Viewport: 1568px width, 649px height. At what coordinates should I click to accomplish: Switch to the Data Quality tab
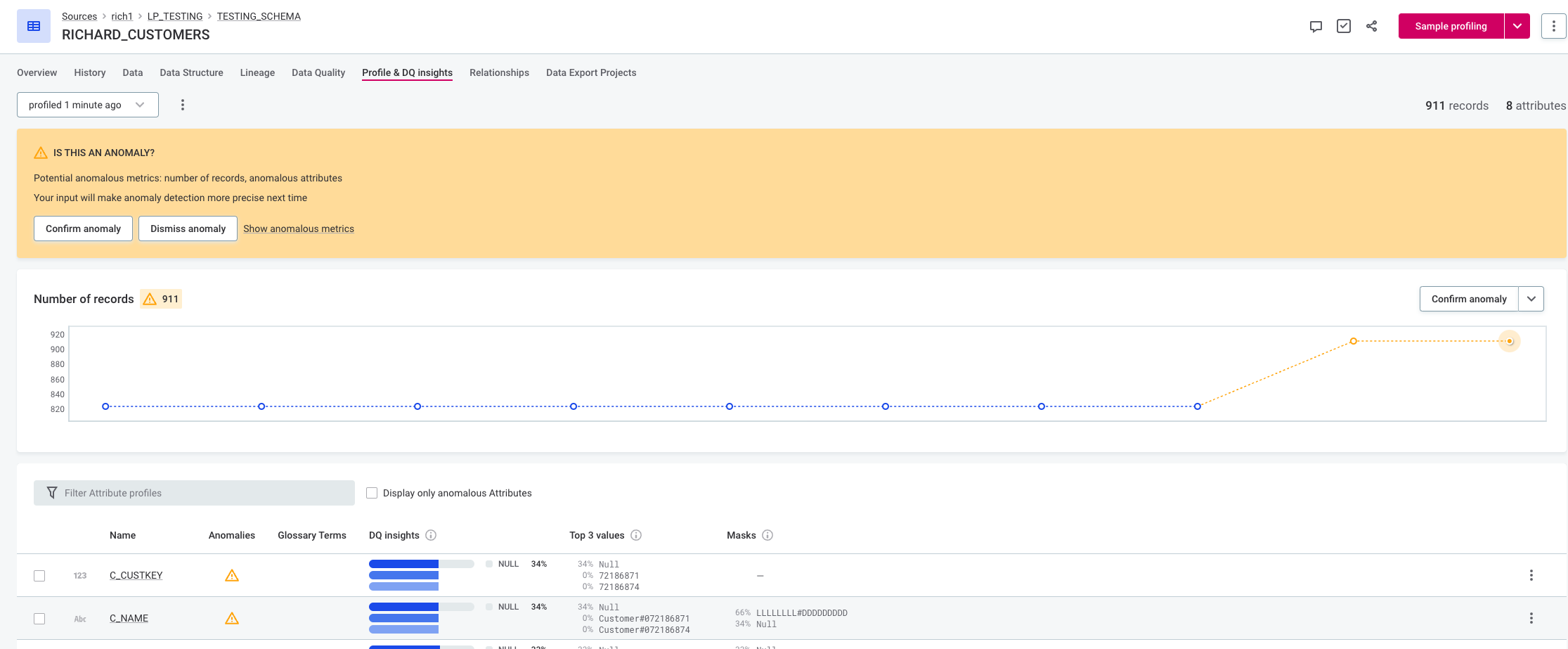(318, 72)
